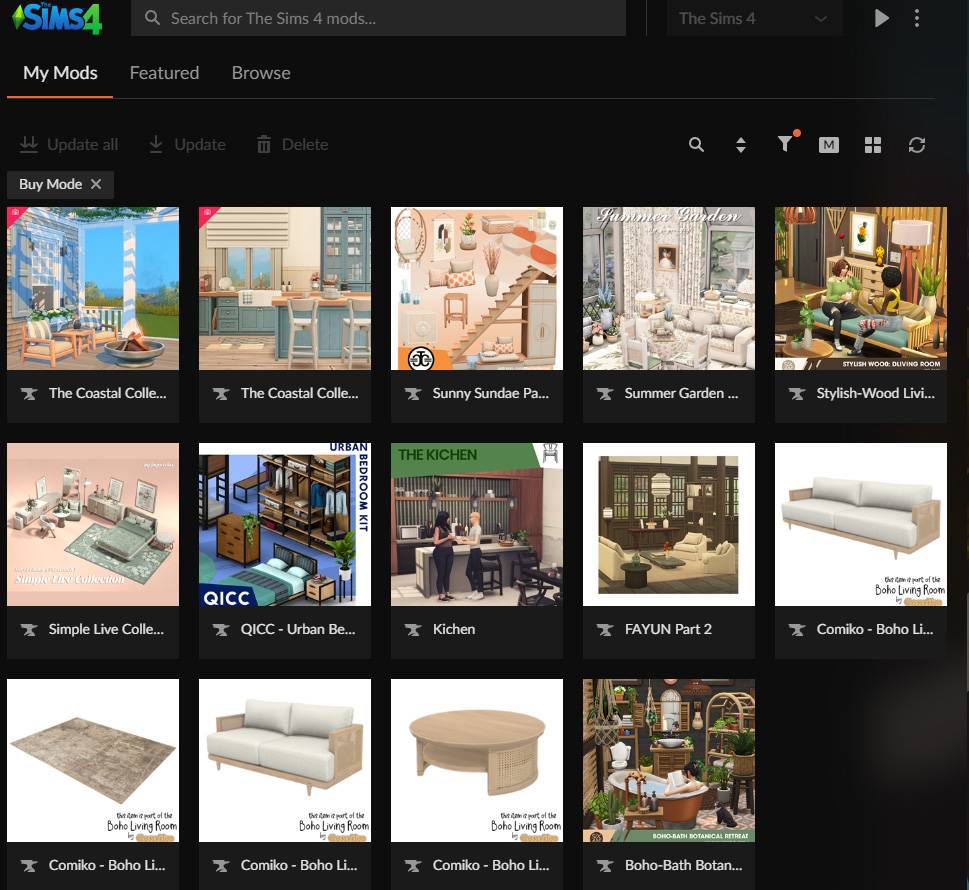
Task: Click category icon beside Boho-Bath title
Action: [x=605, y=866]
